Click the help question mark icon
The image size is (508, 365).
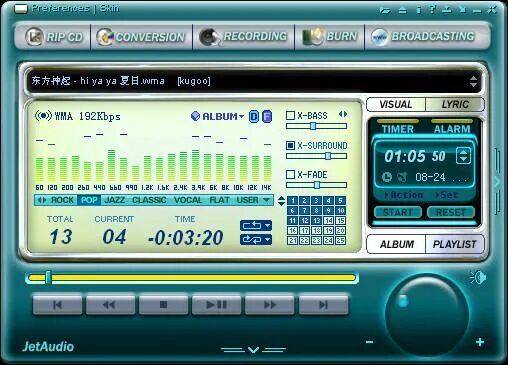click(432, 10)
